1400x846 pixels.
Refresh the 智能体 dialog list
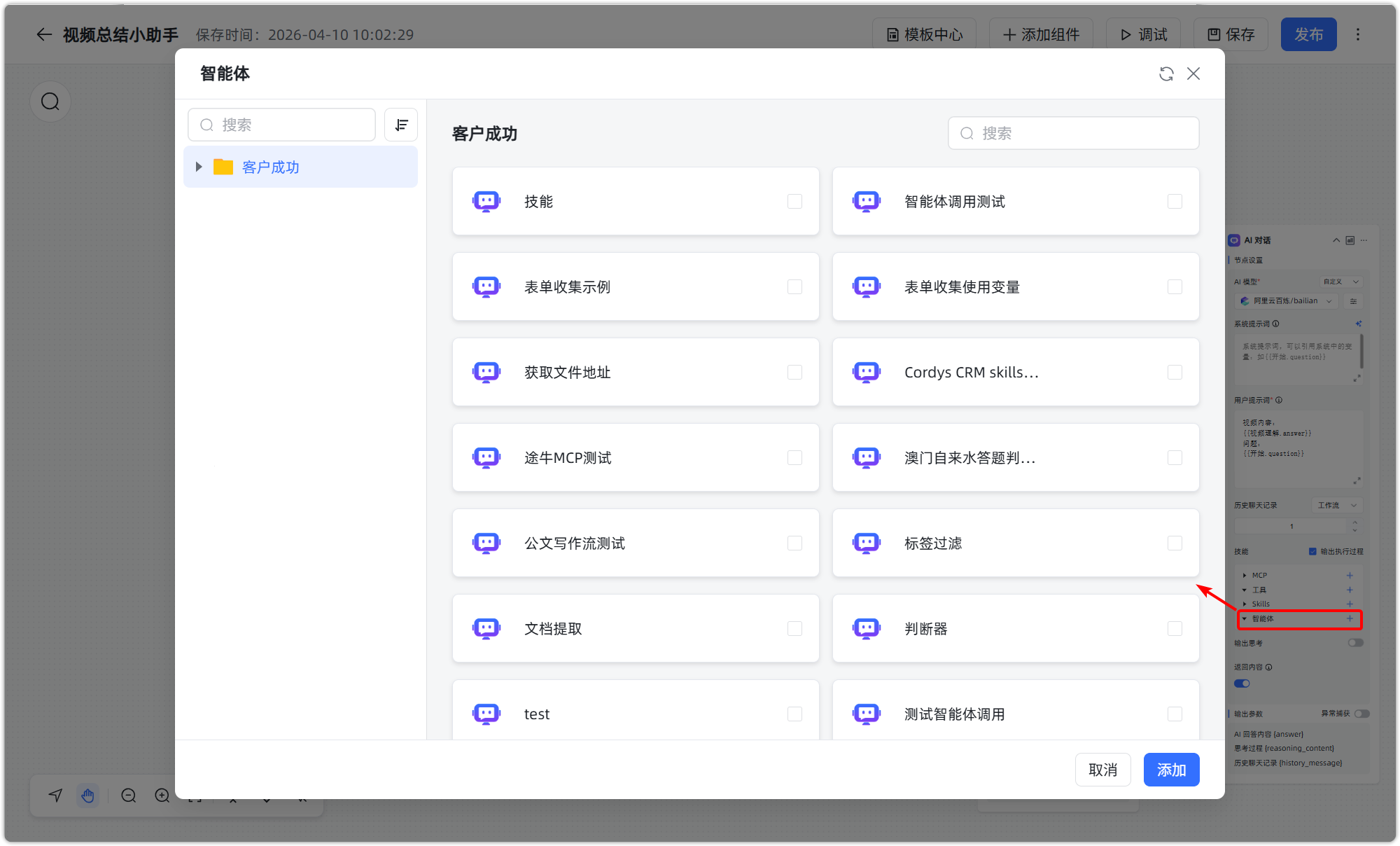[x=1166, y=74]
